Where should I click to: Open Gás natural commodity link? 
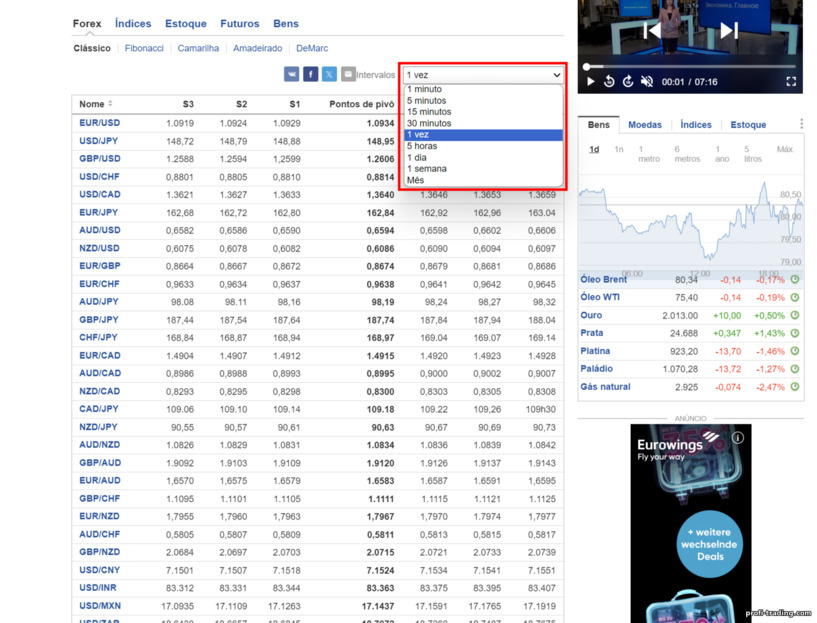click(605, 387)
